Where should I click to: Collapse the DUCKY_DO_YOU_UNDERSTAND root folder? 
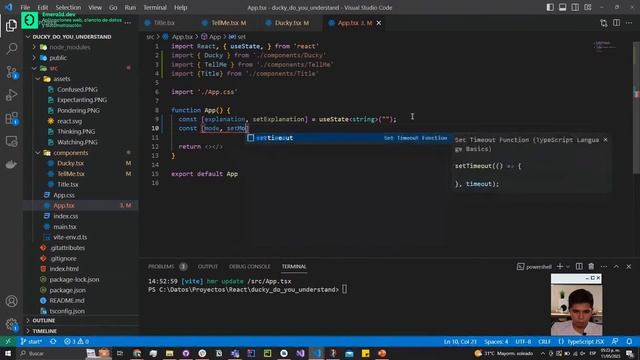click(x=28, y=37)
